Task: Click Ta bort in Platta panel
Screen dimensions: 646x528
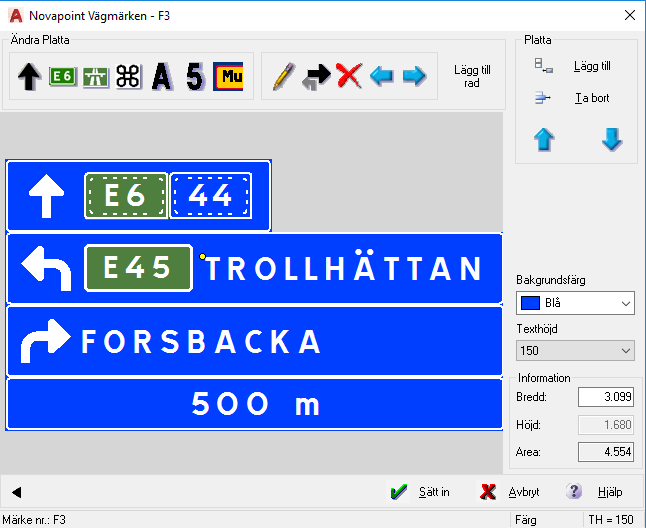Action: [592, 98]
